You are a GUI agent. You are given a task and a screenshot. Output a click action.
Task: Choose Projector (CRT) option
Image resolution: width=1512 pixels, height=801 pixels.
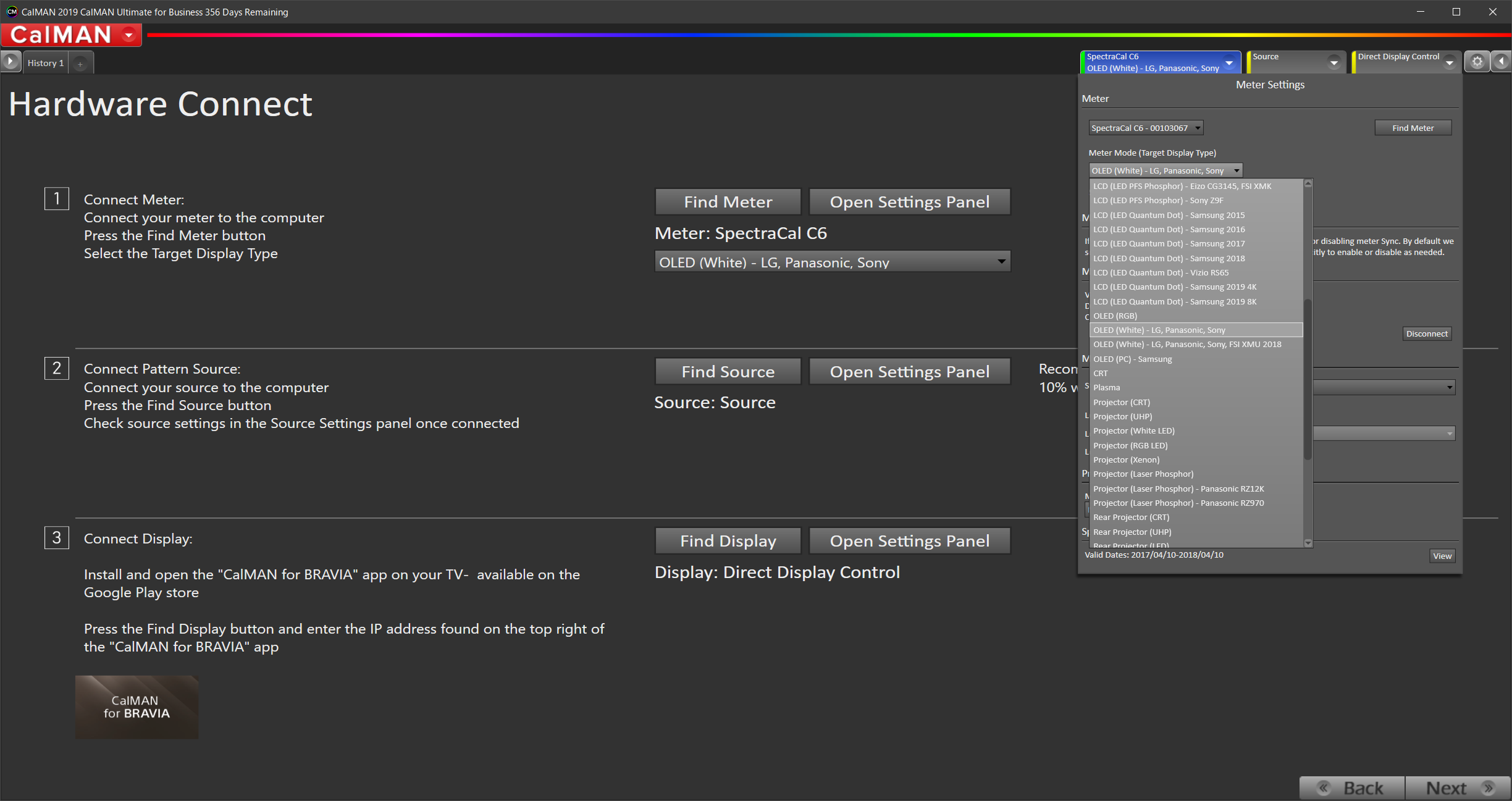pyautogui.click(x=1196, y=402)
